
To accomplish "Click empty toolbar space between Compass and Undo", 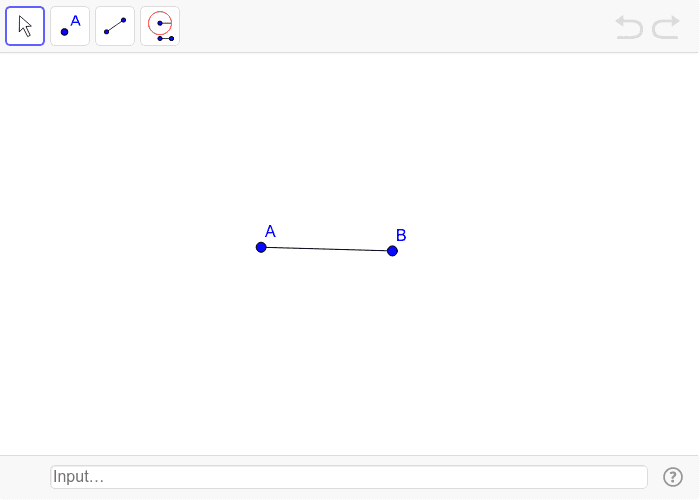I will 400,26.
